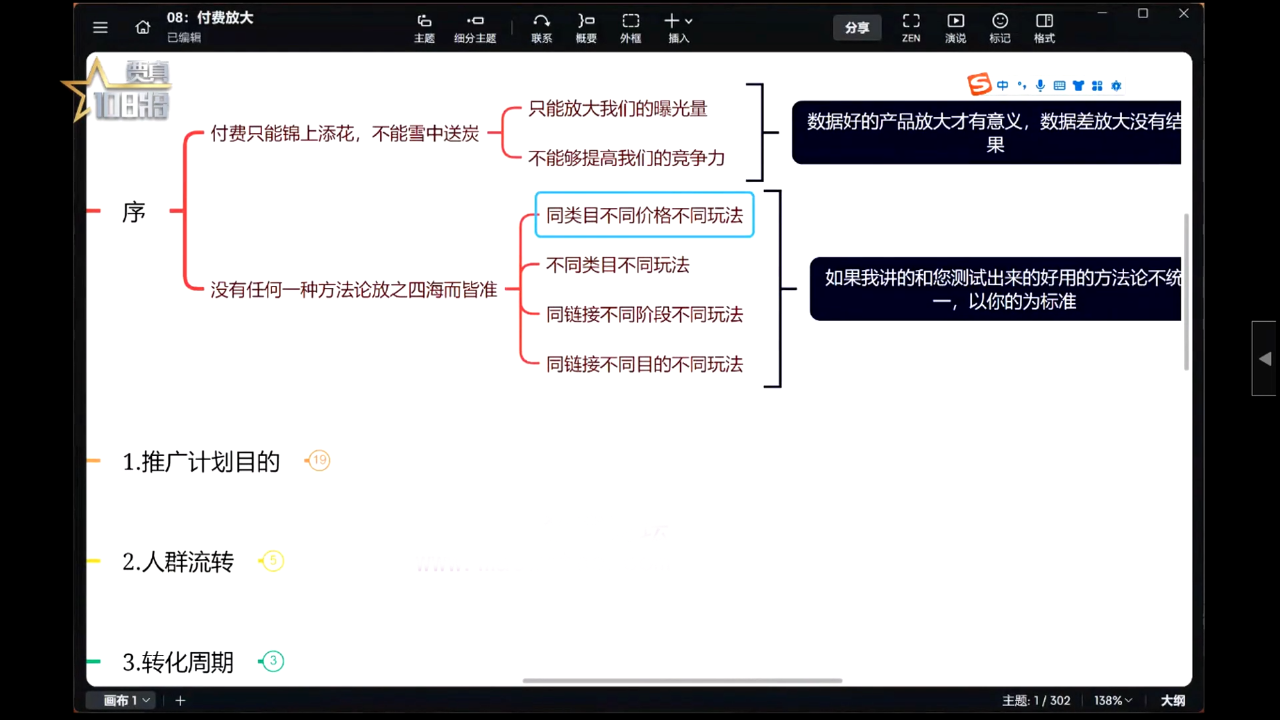This screenshot has height=720, width=1280.
Task: Start presentation with 演说 button
Action: pos(955,28)
